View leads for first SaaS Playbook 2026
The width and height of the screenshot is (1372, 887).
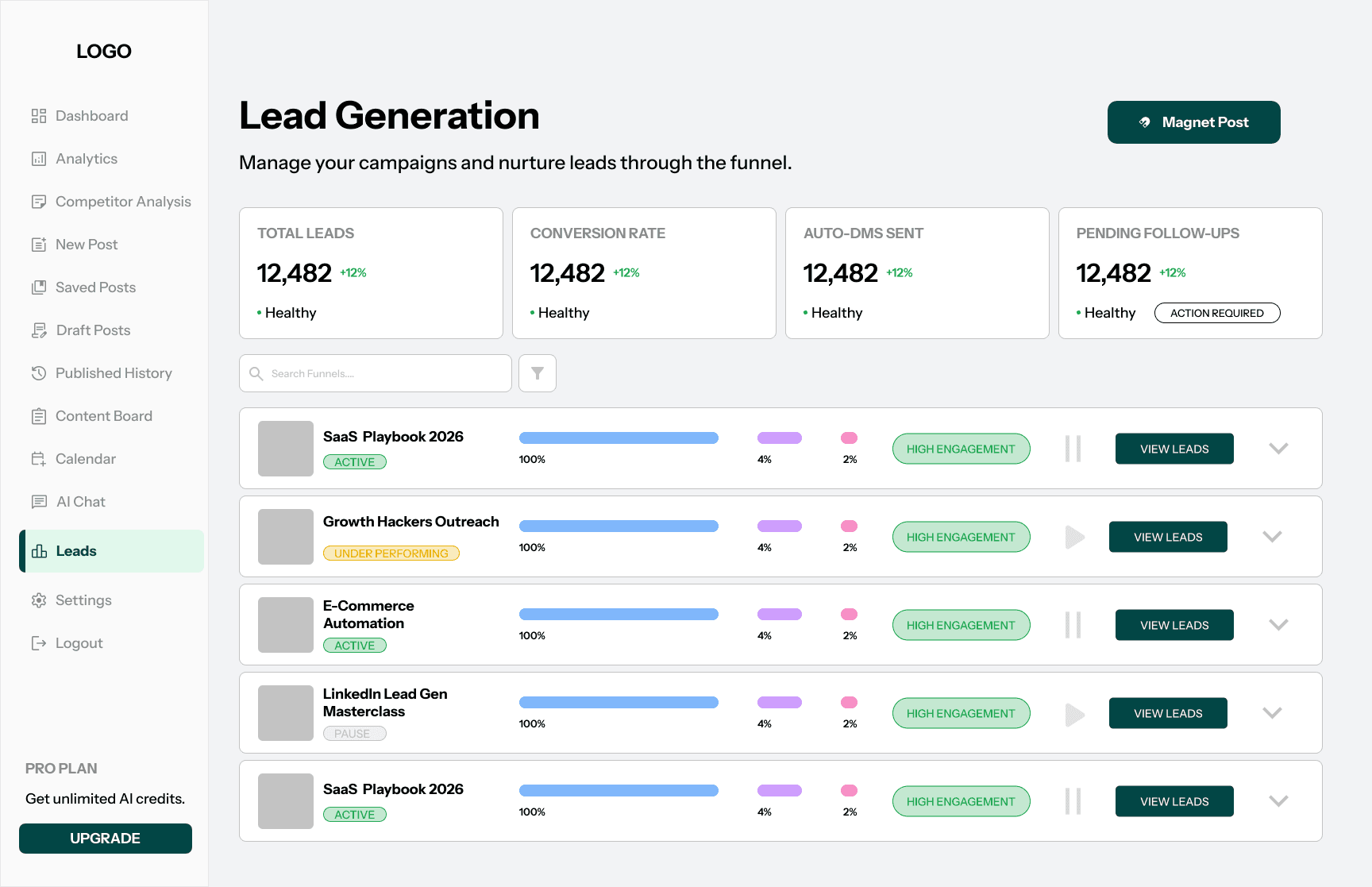click(1174, 449)
